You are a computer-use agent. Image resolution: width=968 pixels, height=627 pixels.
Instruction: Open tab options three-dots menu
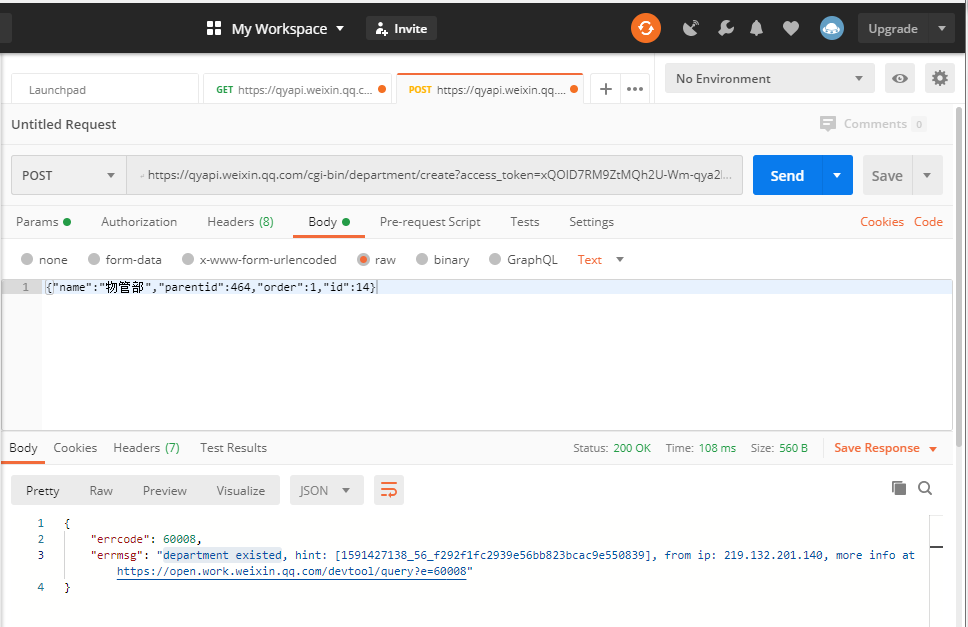[x=635, y=89]
